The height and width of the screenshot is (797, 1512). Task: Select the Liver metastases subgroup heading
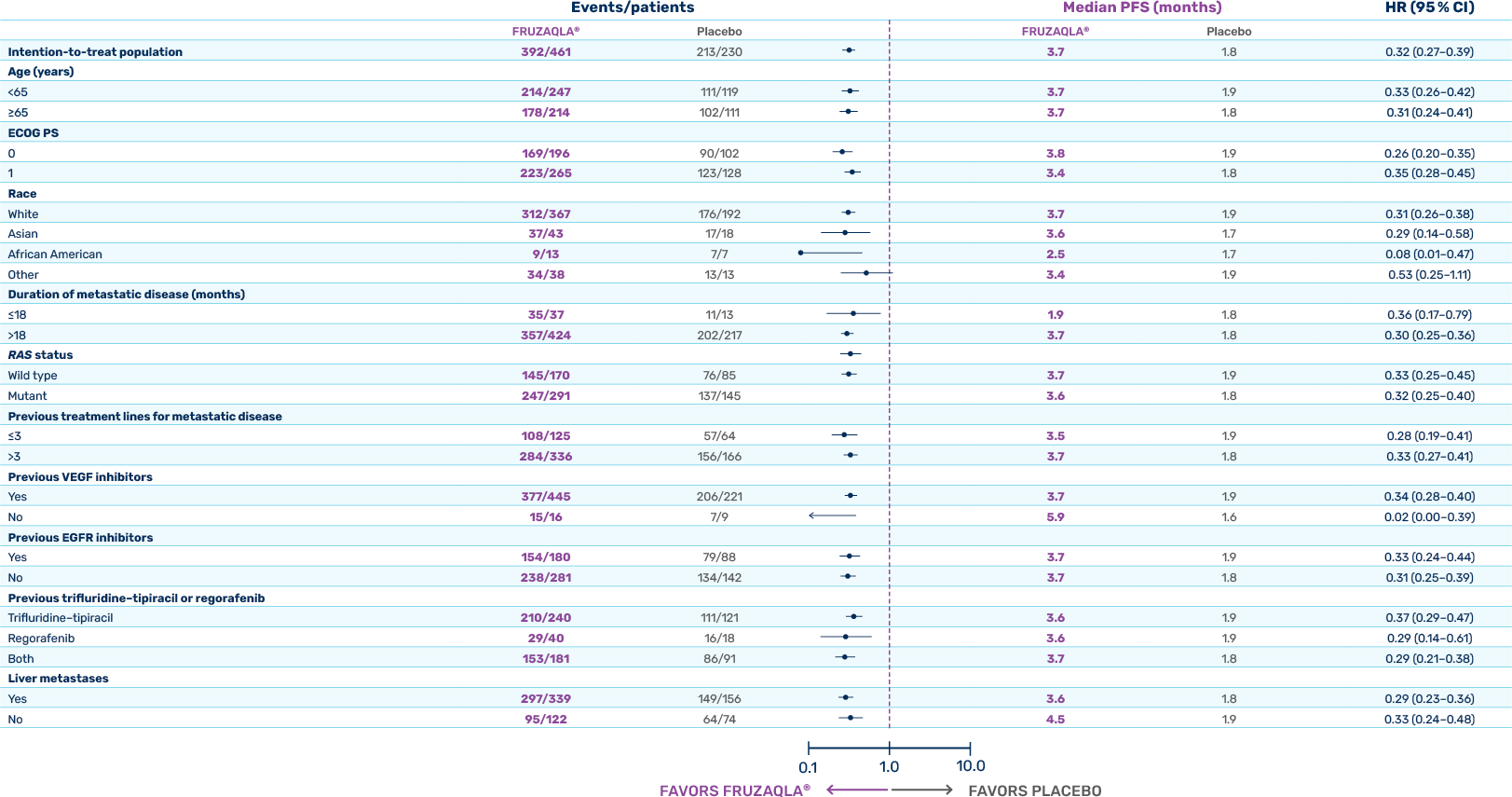coord(58,679)
